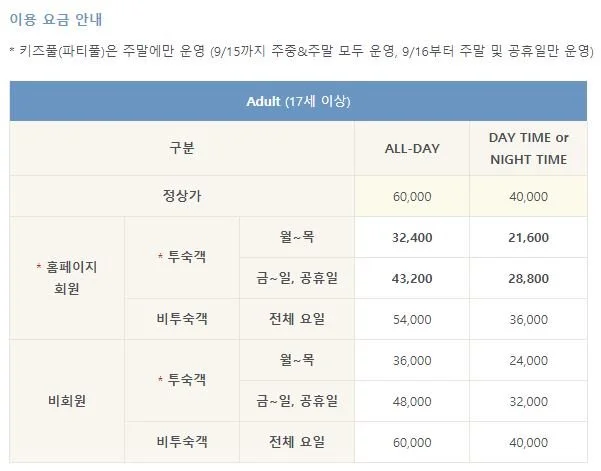This screenshot has height=471, width=601.
Task: Click the 21,600 day time price
Action: click(529, 237)
